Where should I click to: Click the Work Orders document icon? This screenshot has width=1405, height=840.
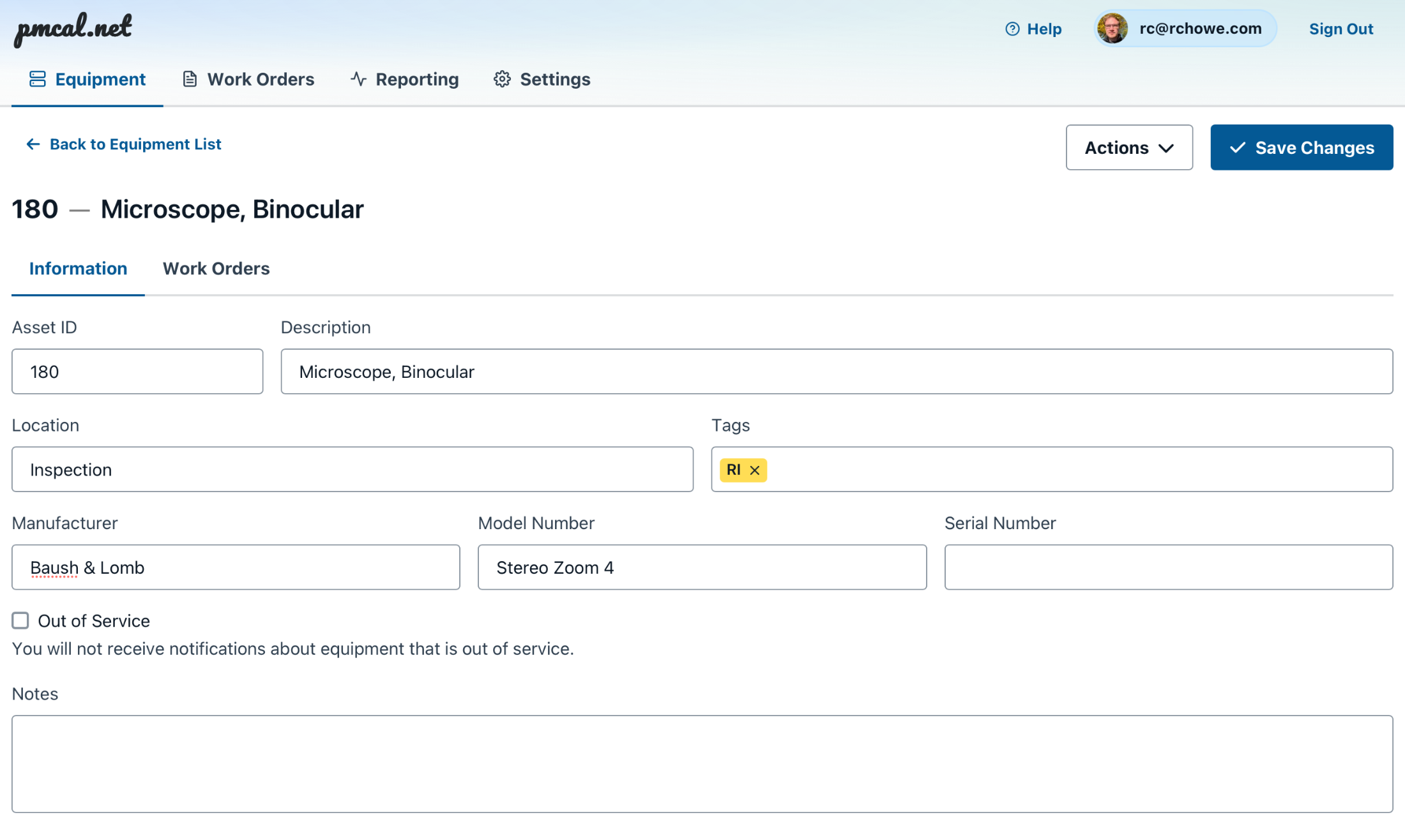(x=190, y=79)
